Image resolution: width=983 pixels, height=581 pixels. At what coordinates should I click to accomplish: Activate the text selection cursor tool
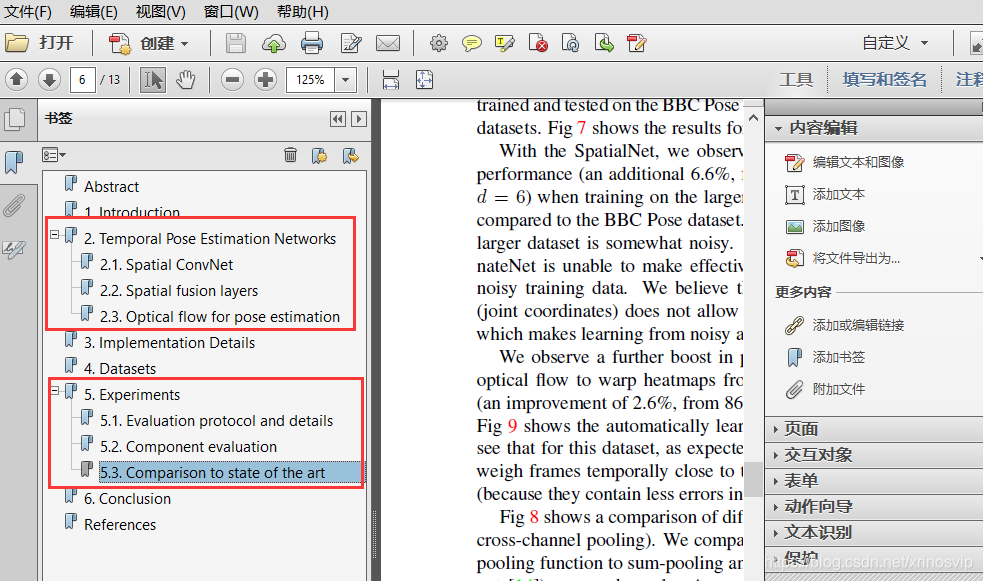(153, 80)
